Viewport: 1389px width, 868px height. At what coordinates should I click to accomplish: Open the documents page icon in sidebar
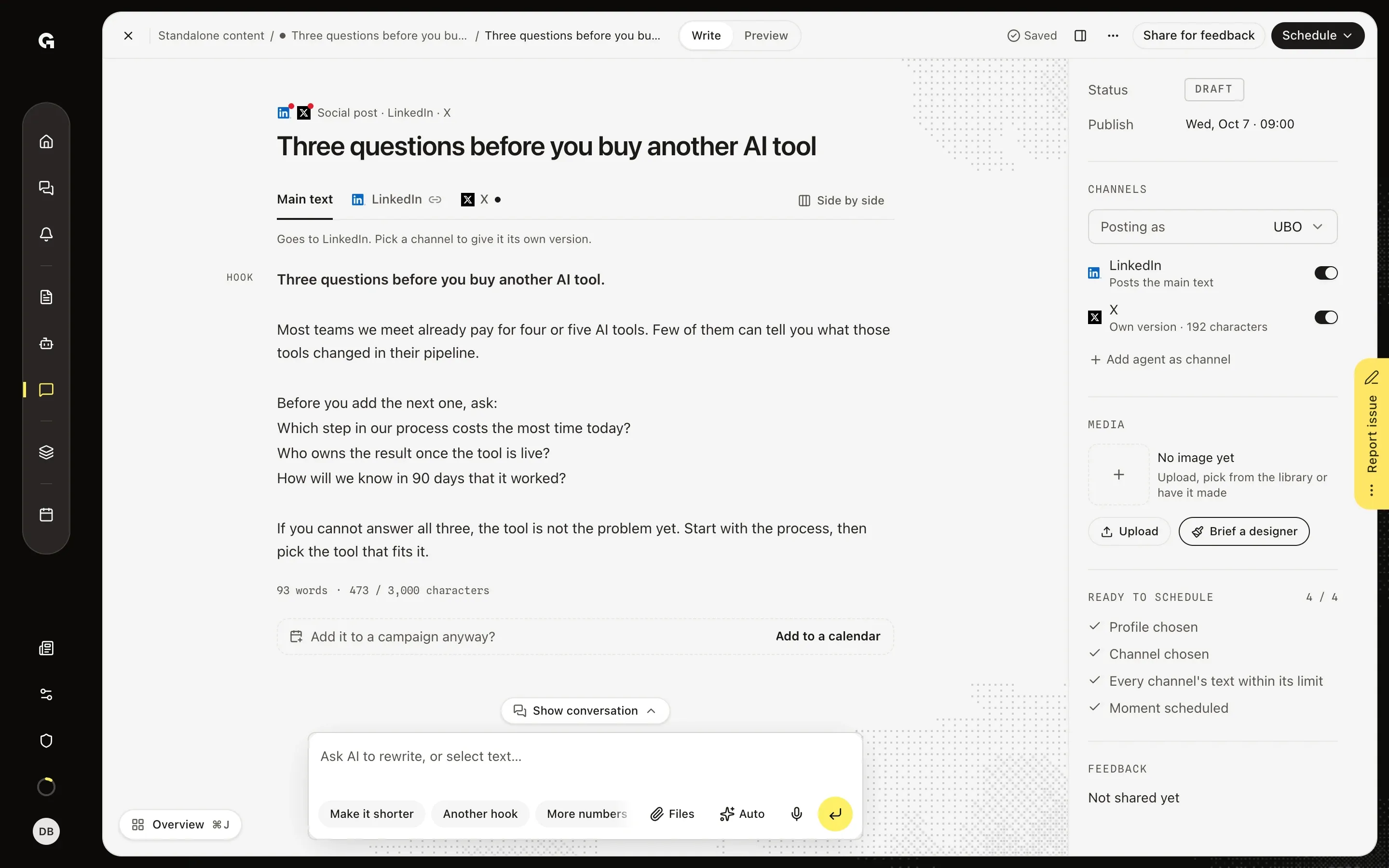(x=46, y=297)
